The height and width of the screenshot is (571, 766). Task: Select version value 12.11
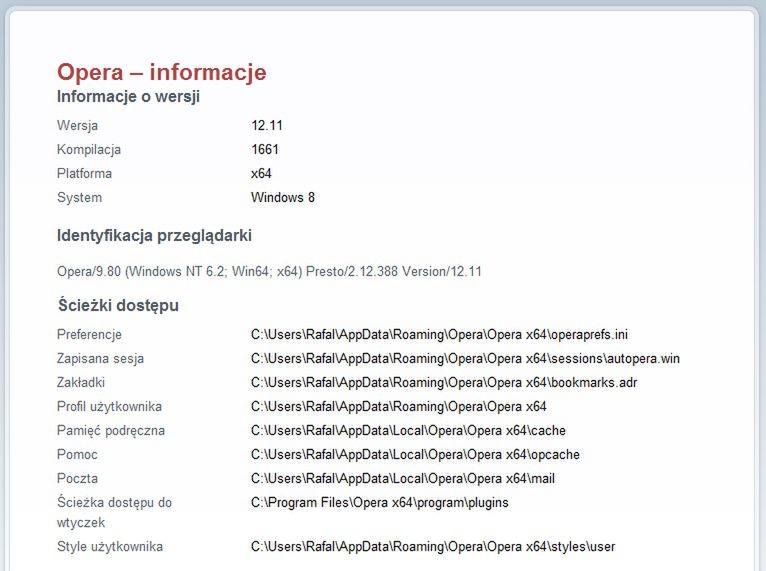pyautogui.click(x=267, y=126)
